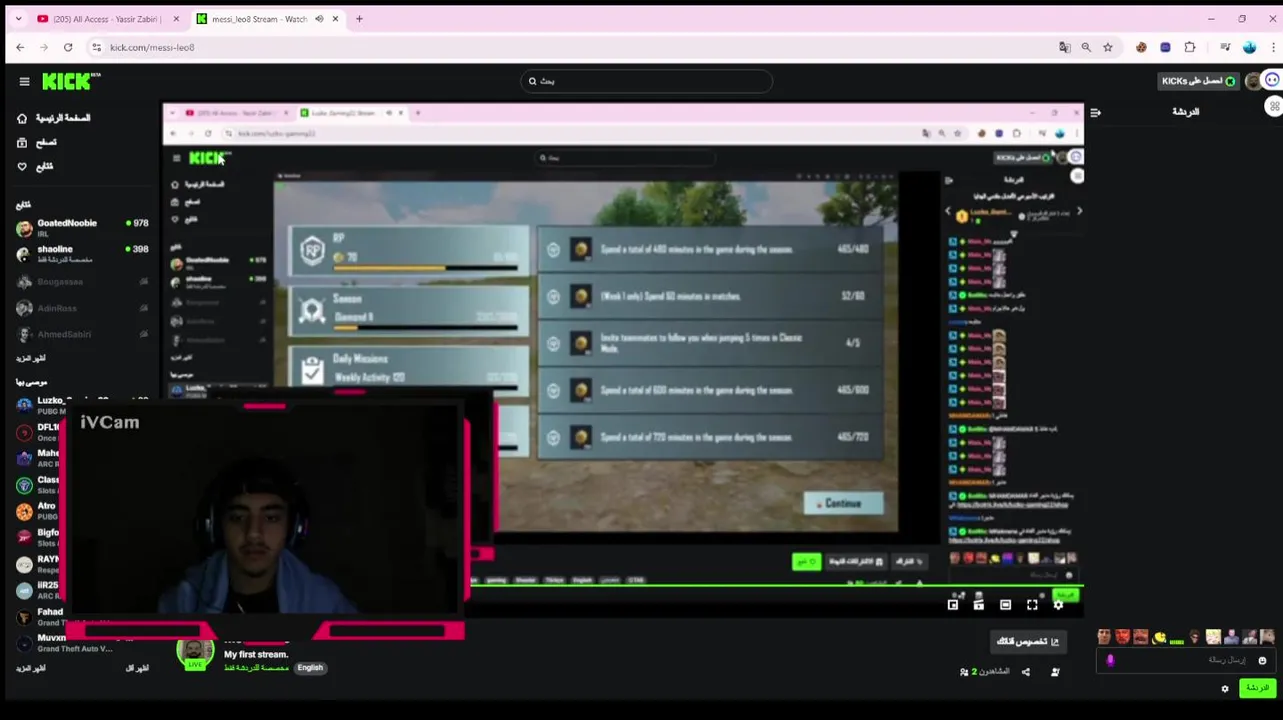1283x720 pixels.
Task: Reload the current page
Action: 68,47
